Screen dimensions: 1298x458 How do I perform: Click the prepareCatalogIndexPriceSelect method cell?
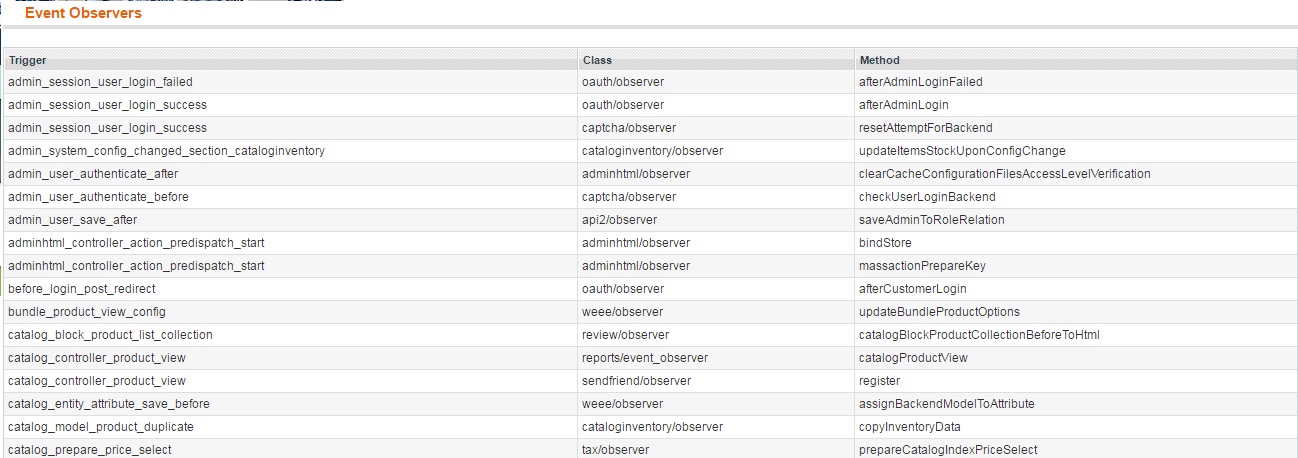coord(948,450)
